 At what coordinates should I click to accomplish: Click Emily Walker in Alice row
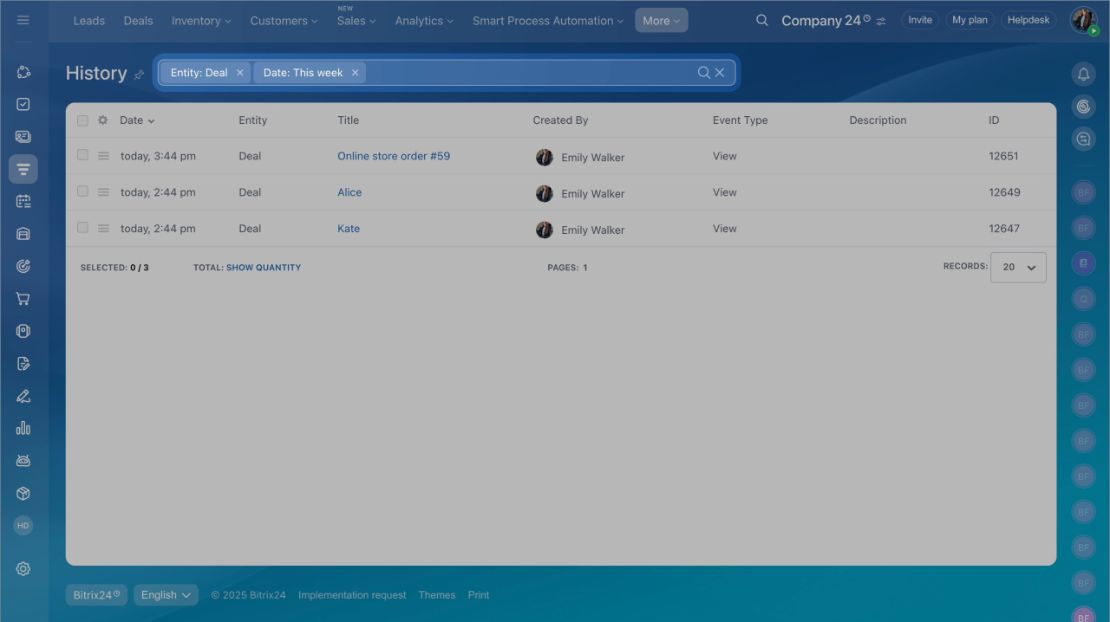pyautogui.click(x=593, y=193)
